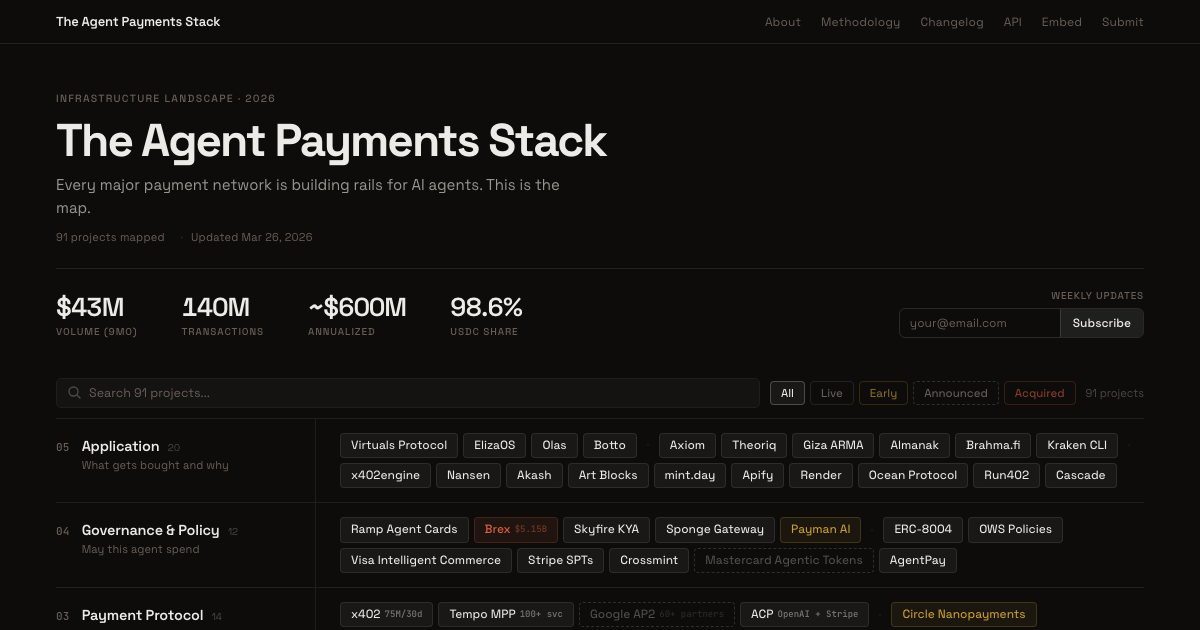Reset the filter to "All"

(787, 392)
